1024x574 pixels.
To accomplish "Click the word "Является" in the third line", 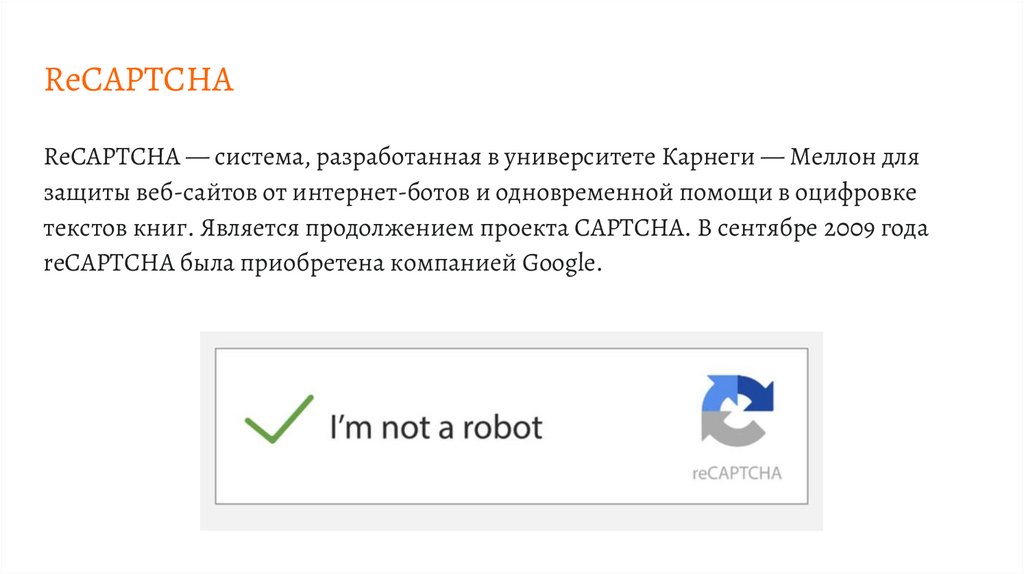I will point(241,228).
